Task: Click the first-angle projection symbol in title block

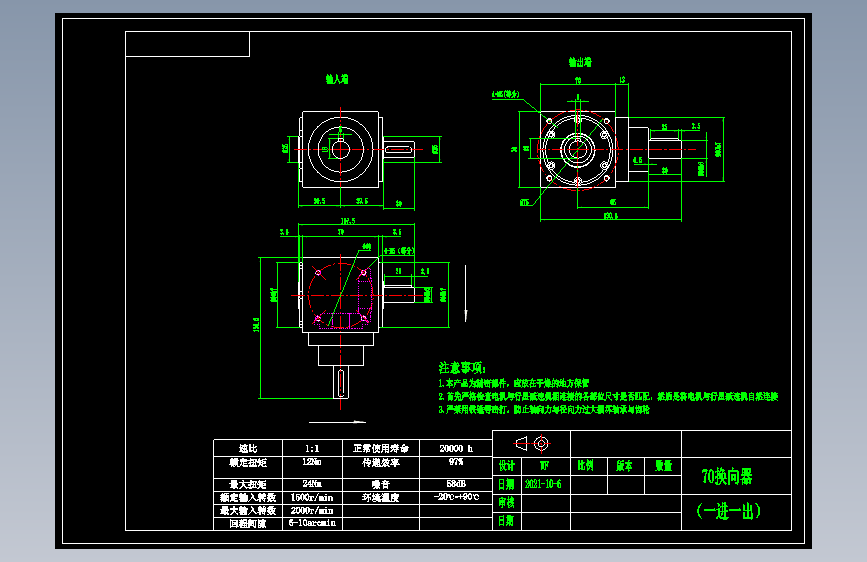Action: click(532, 443)
